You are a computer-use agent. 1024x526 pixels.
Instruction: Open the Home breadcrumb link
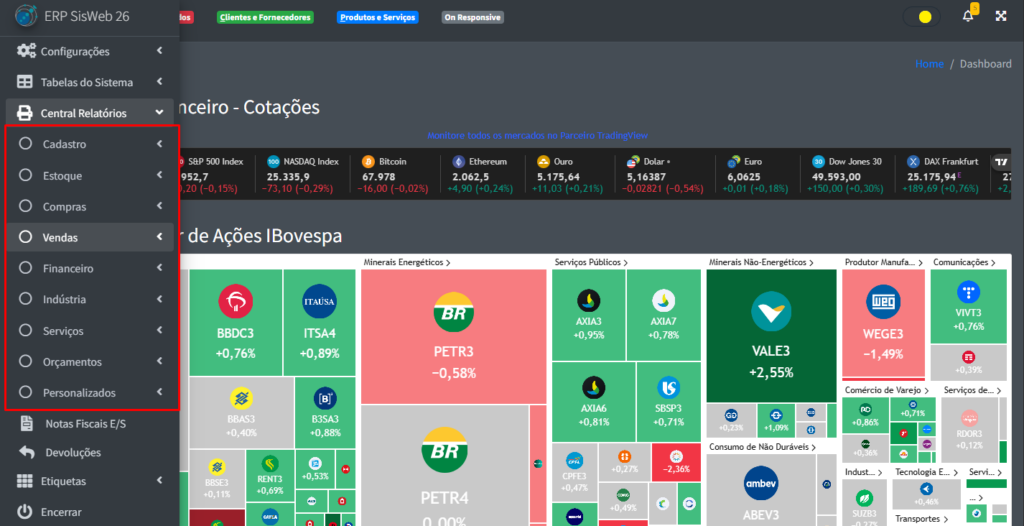[929, 64]
